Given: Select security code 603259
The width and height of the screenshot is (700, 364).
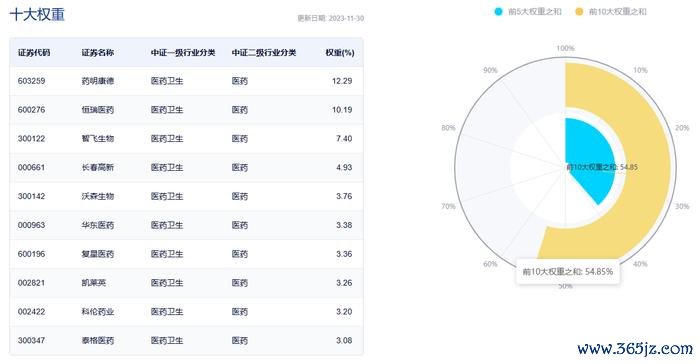Looking at the screenshot, I should 31,81.
